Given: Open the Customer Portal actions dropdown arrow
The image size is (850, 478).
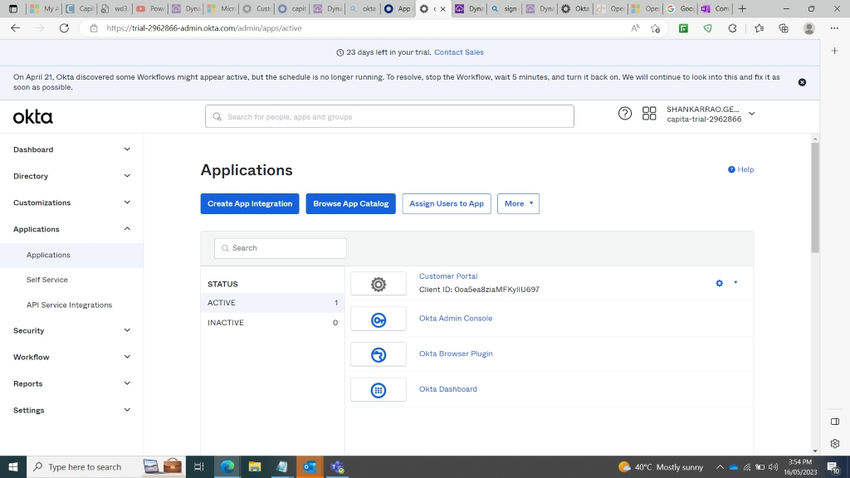Looking at the screenshot, I should click(x=736, y=282).
